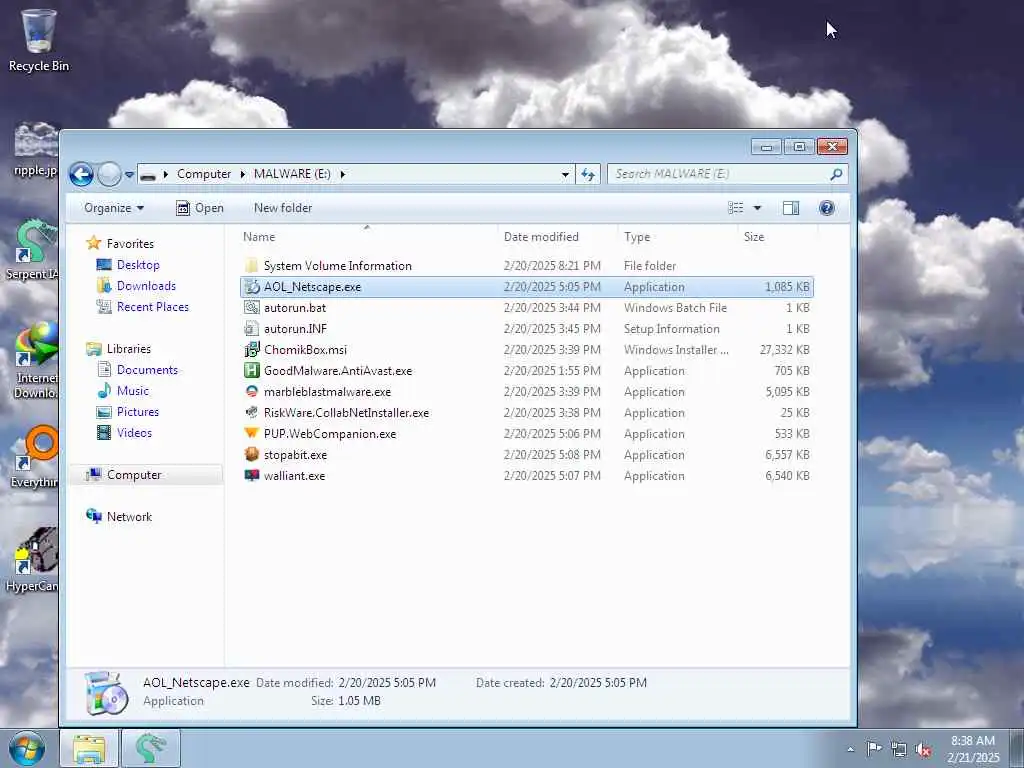This screenshot has height=768, width=1024.
Task: Click the search magnifier icon
Action: (836, 174)
